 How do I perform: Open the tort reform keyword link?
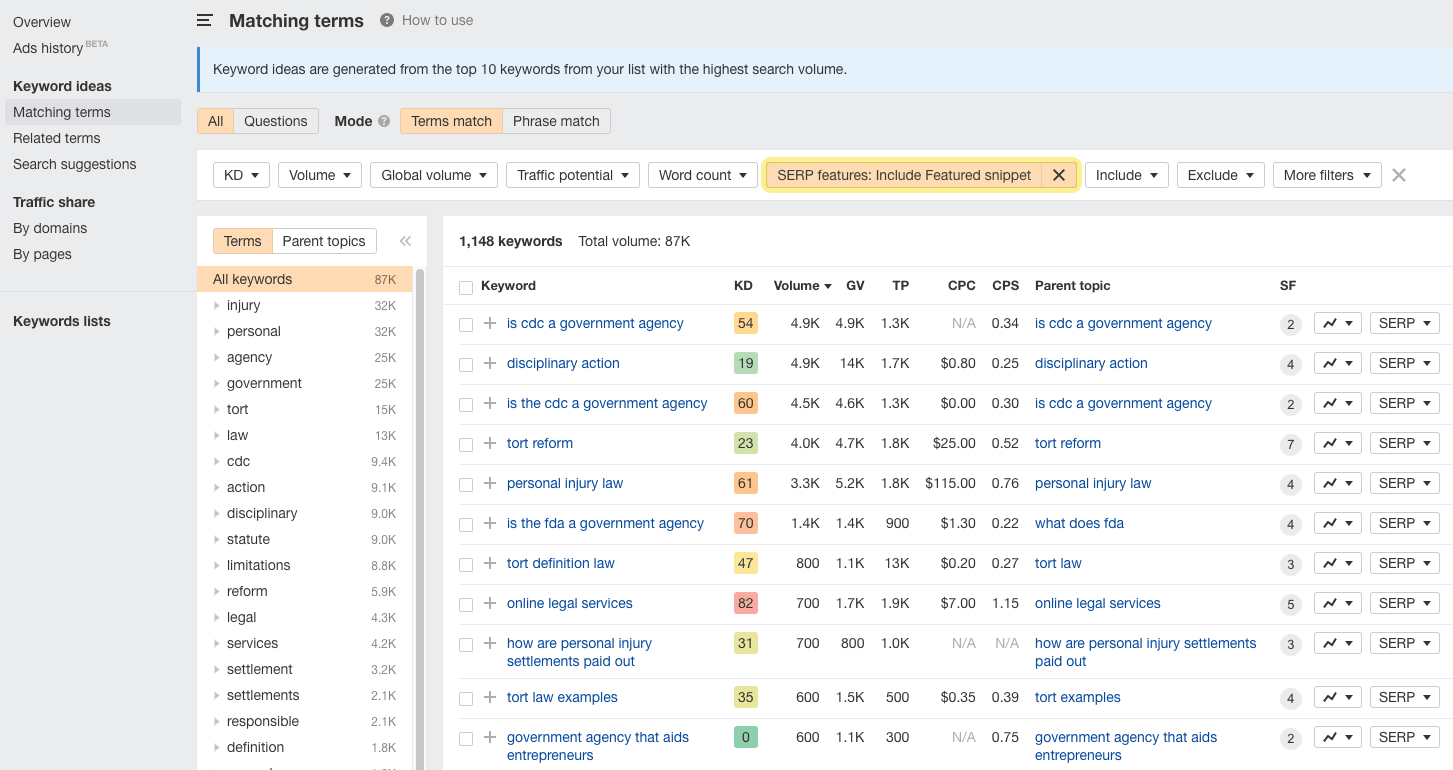(x=540, y=443)
